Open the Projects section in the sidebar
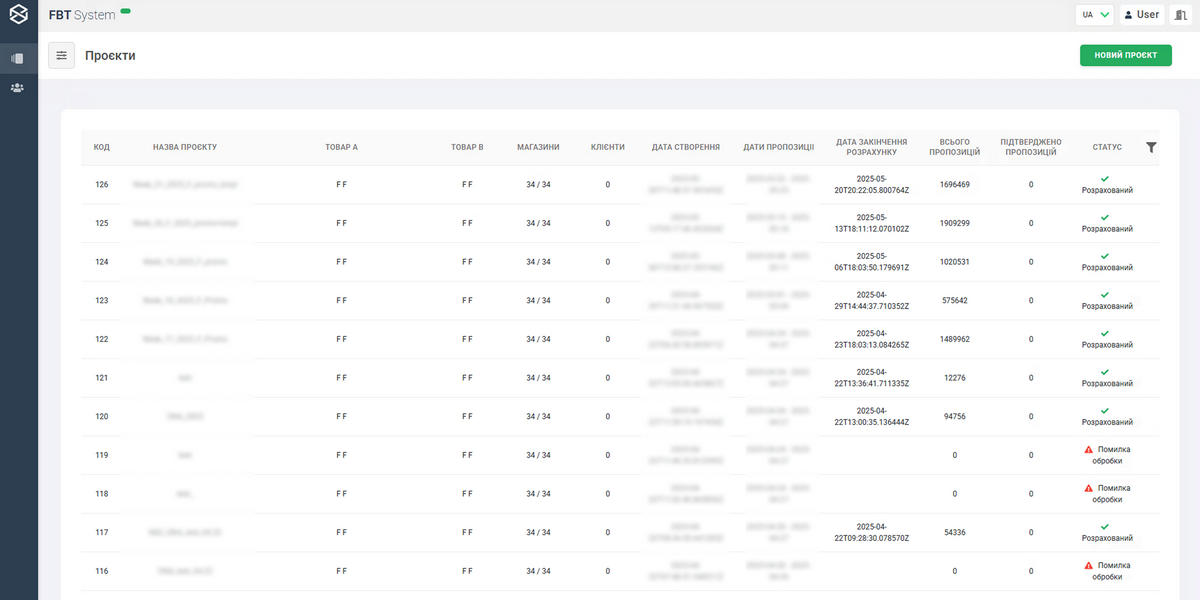Screen dimensions: 1200x600 click(x=18, y=58)
